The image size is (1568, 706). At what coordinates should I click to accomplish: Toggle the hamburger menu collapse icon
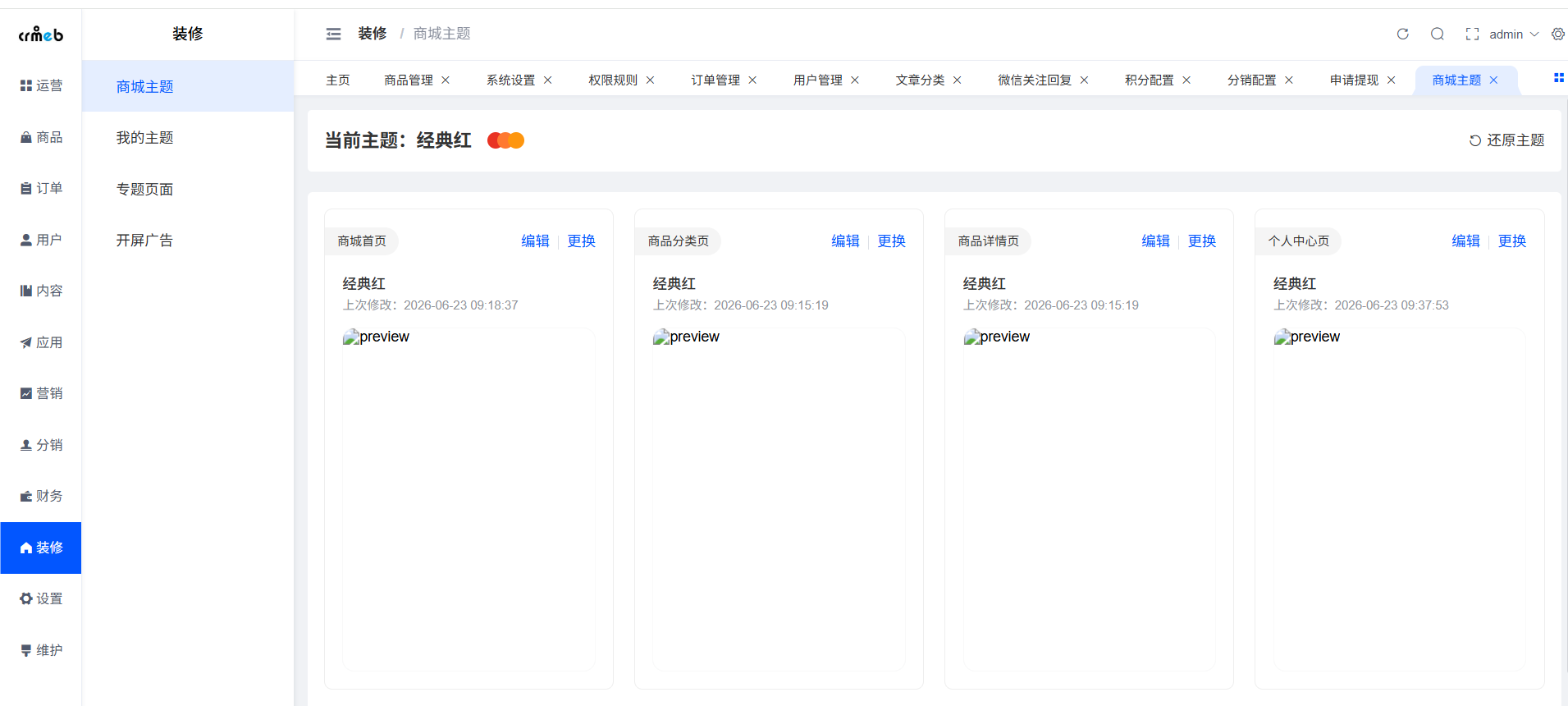point(333,34)
